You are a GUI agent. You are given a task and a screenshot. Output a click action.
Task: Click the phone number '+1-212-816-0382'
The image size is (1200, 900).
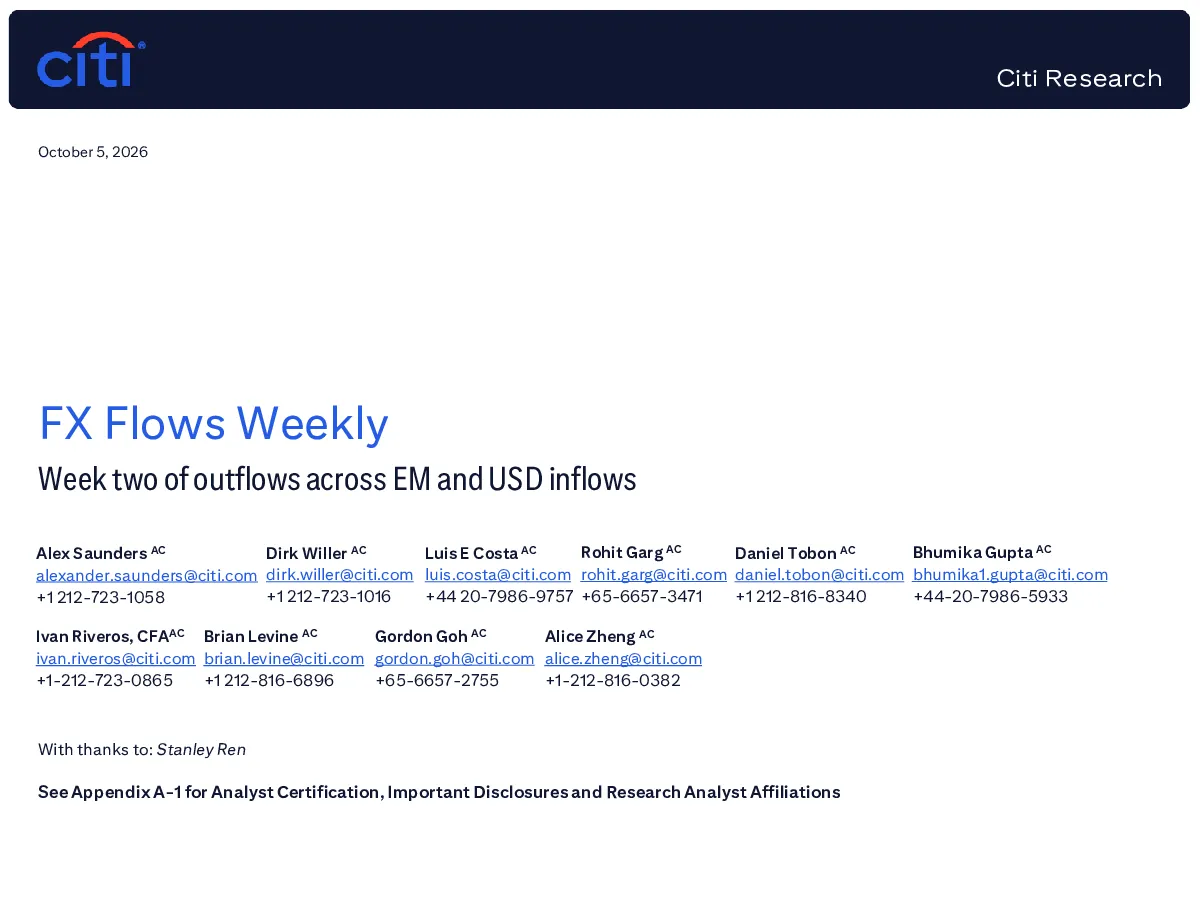pos(613,680)
